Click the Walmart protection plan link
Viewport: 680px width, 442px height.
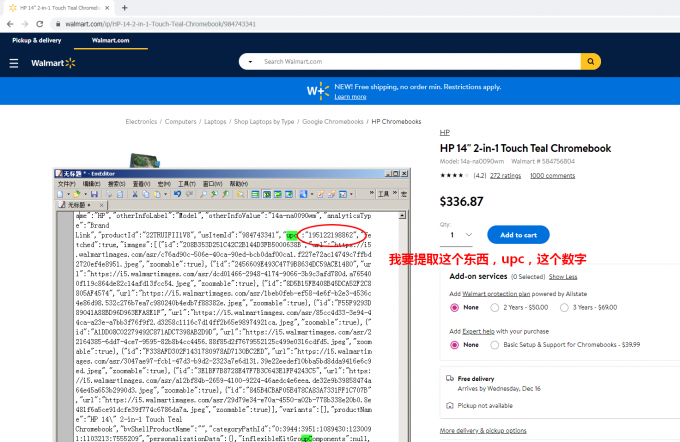[496, 294]
